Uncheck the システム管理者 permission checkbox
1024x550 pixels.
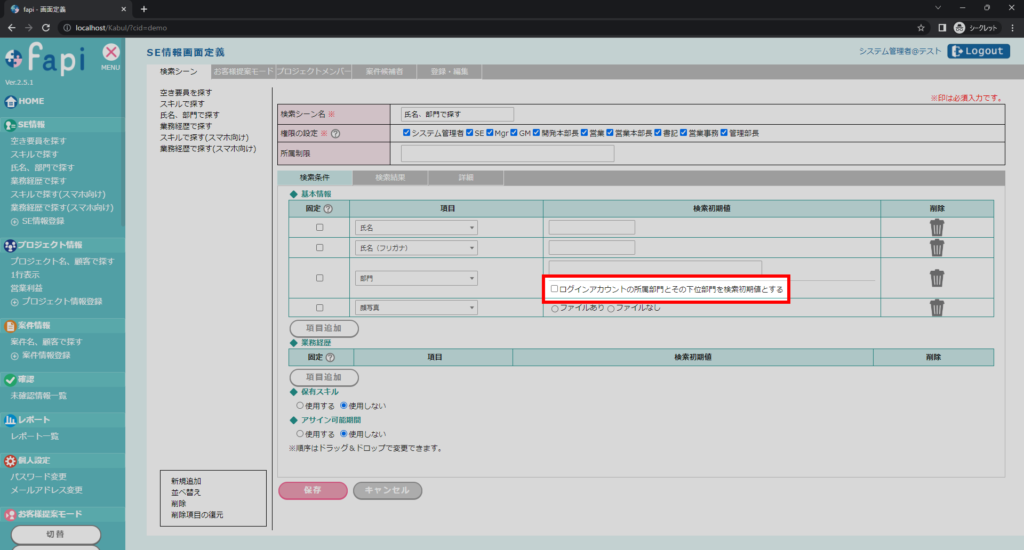pos(406,133)
